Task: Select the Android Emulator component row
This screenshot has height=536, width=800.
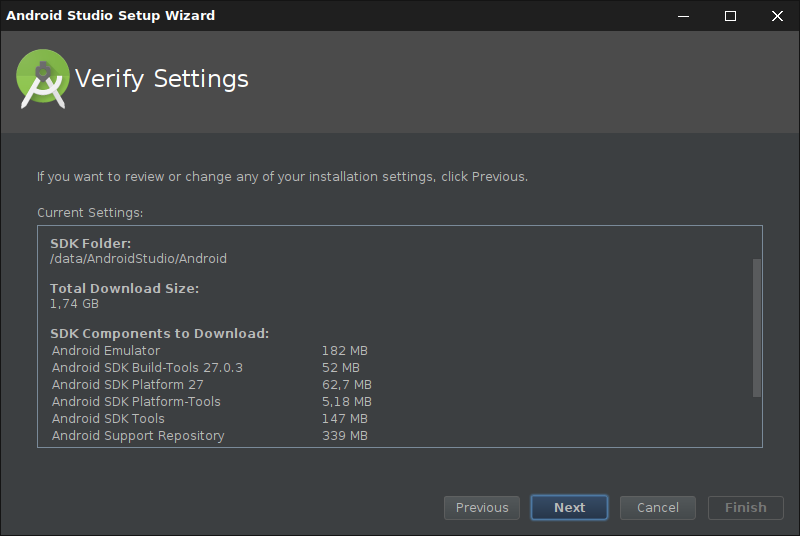Action: coord(106,351)
